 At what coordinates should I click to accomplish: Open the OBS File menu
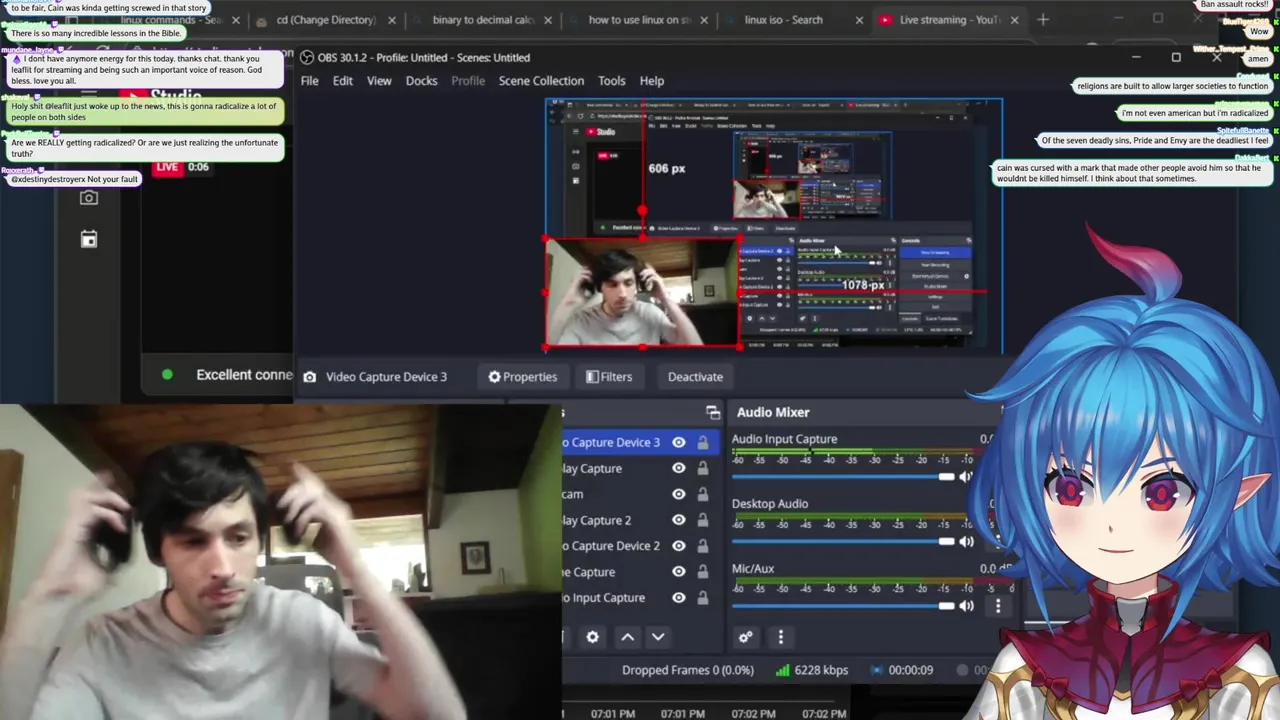tap(310, 81)
